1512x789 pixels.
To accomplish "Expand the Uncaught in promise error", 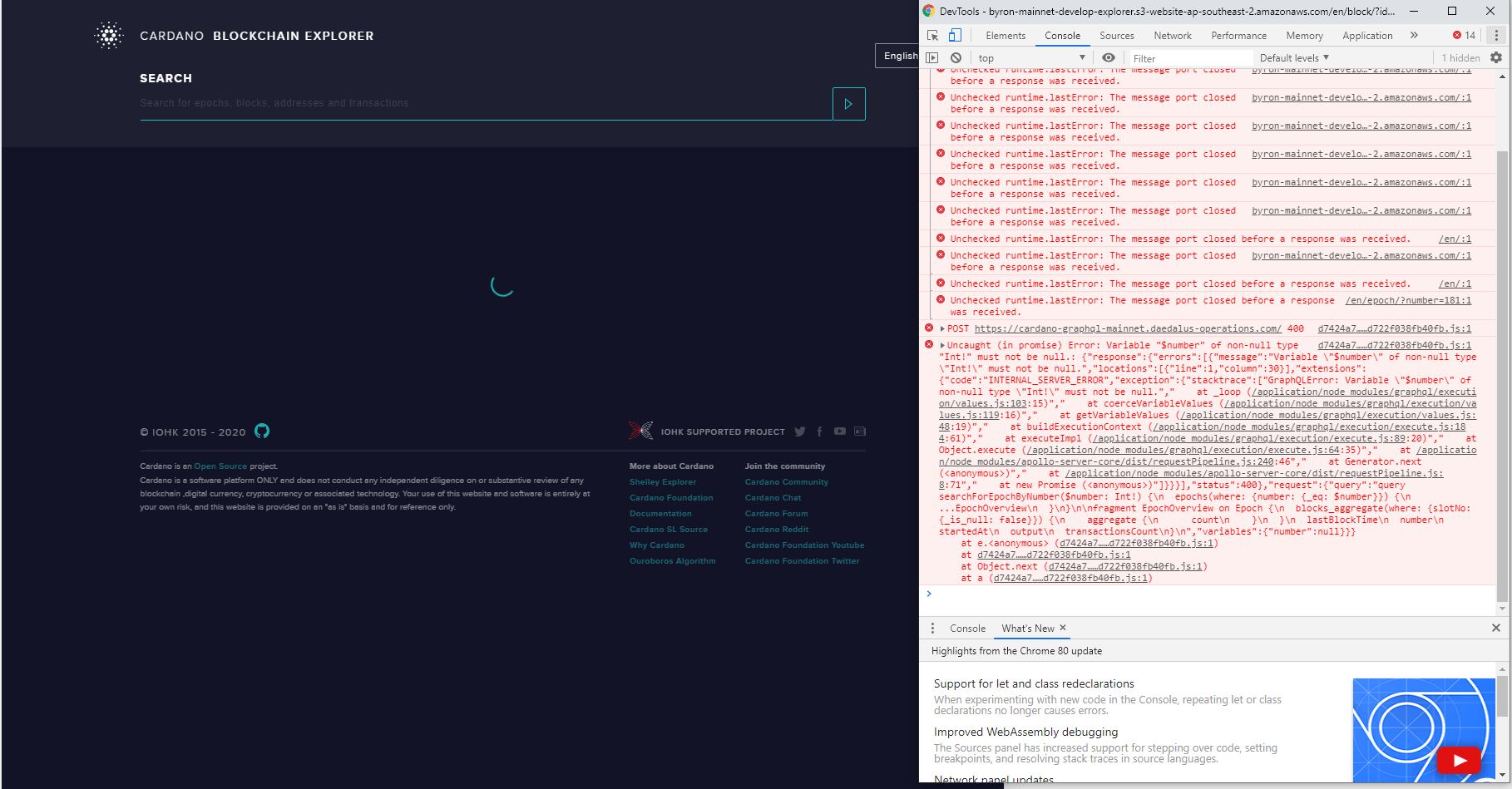I will (942, 346).
